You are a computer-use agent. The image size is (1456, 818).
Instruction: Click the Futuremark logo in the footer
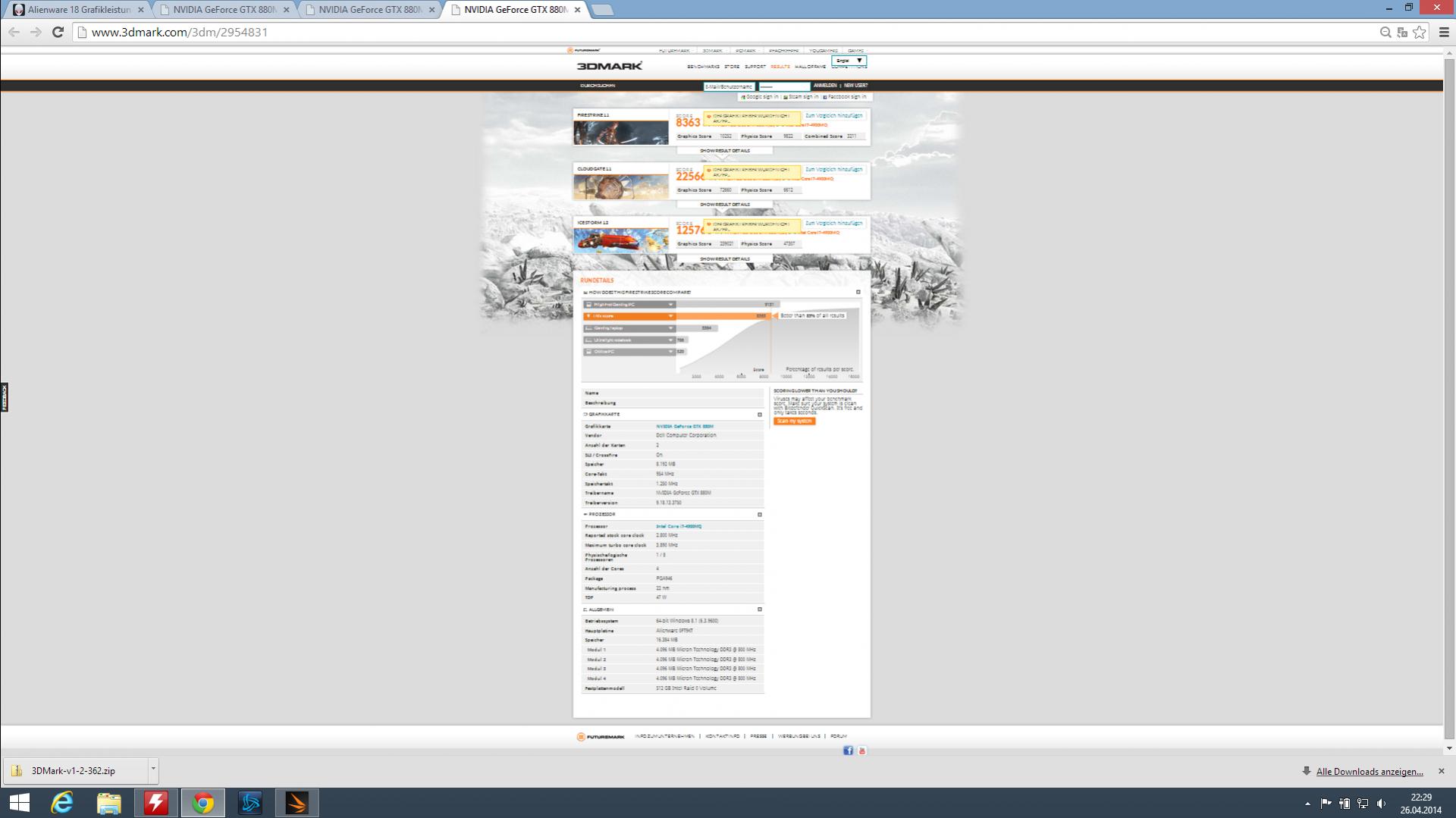pos(601,736)
